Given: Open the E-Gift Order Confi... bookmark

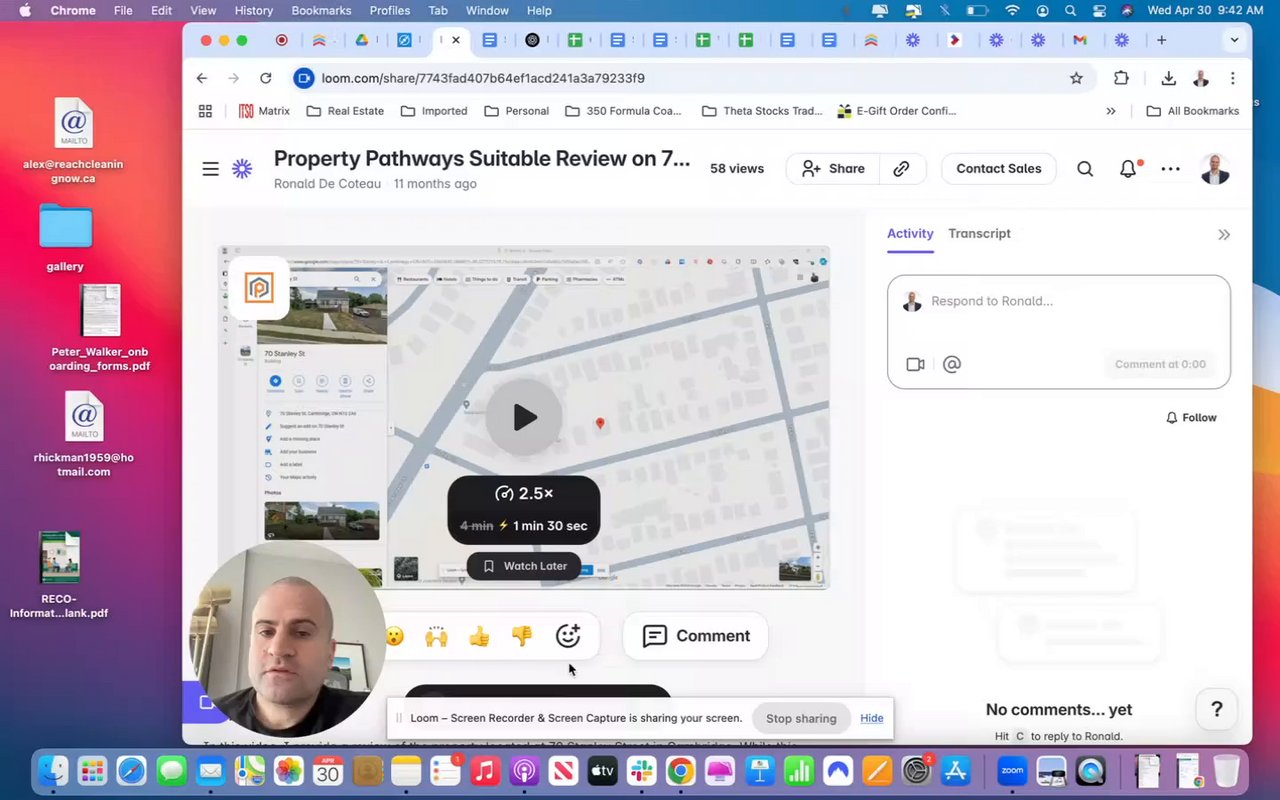Looking at the screenshot, I should coord(897,111).
